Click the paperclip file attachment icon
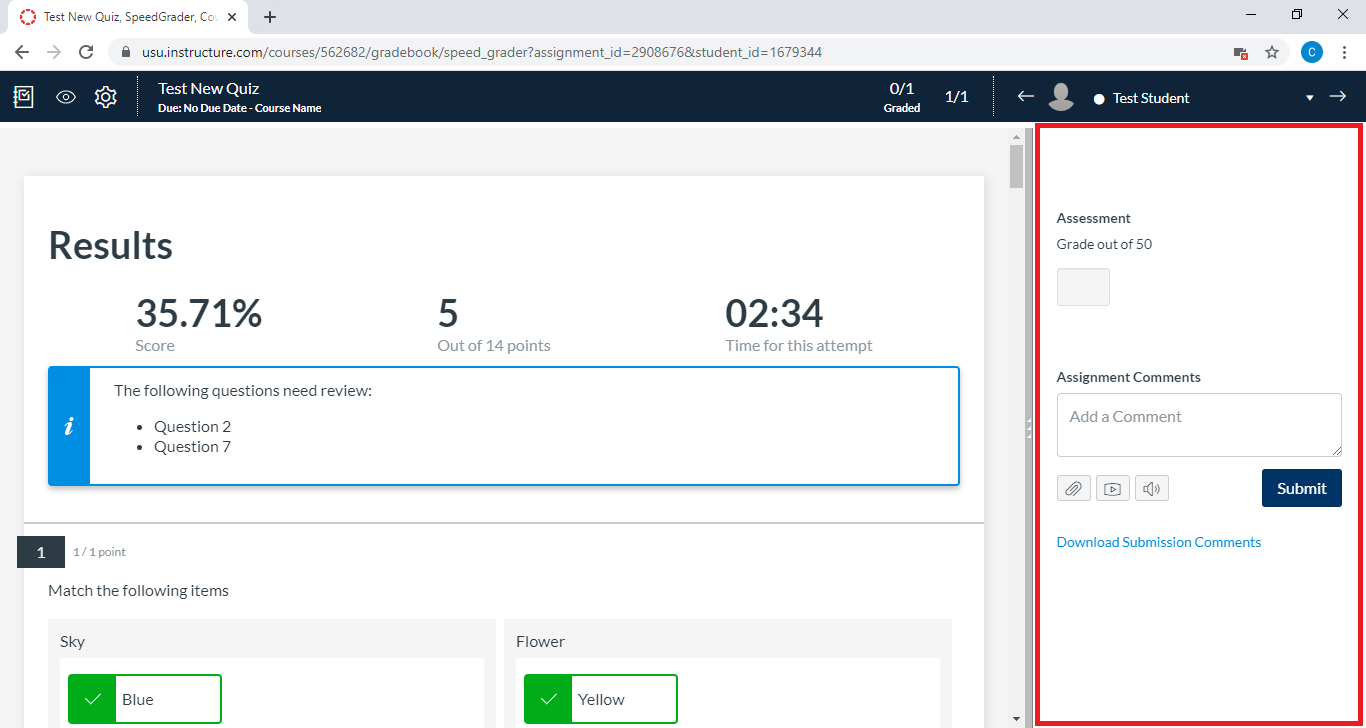 [x=1073, y=488]
